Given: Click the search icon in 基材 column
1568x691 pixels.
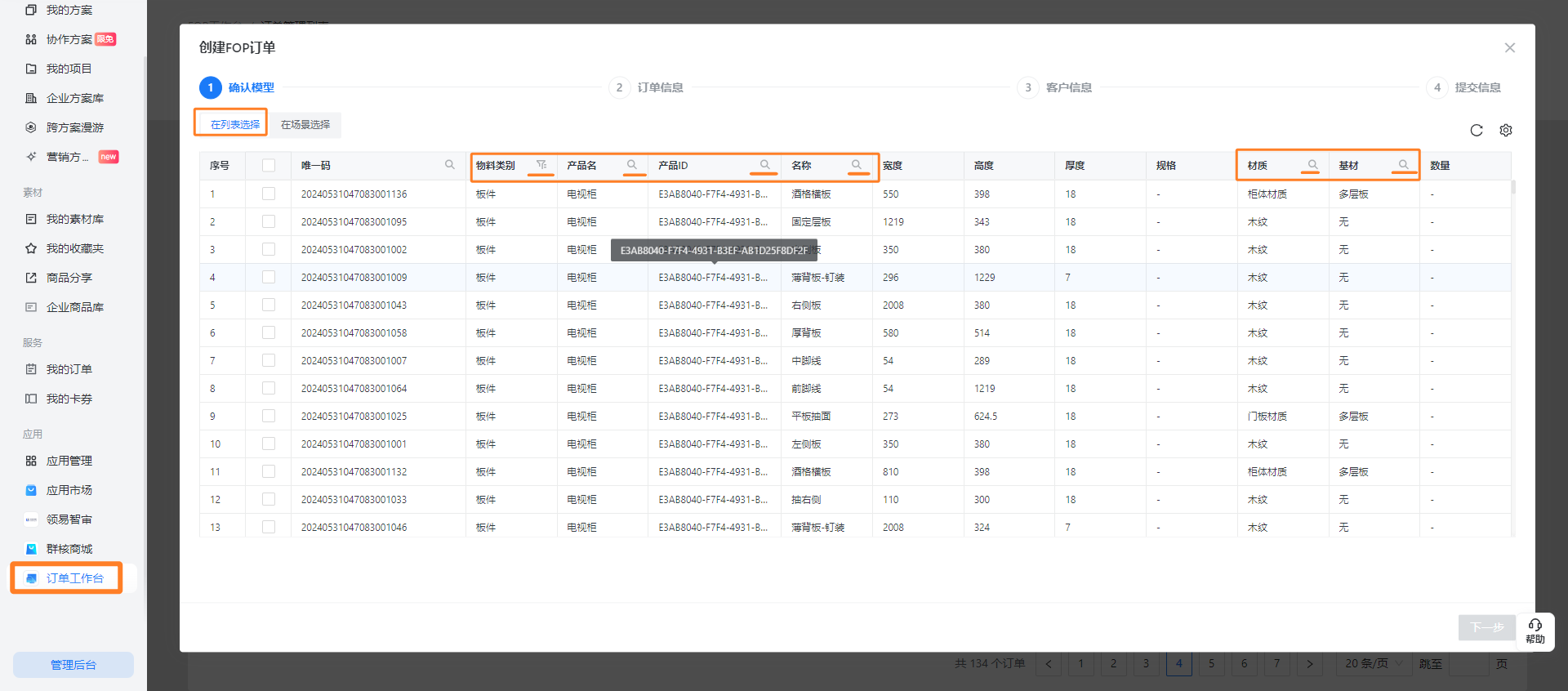Looking at the screenshot, I should [1403, 165].
